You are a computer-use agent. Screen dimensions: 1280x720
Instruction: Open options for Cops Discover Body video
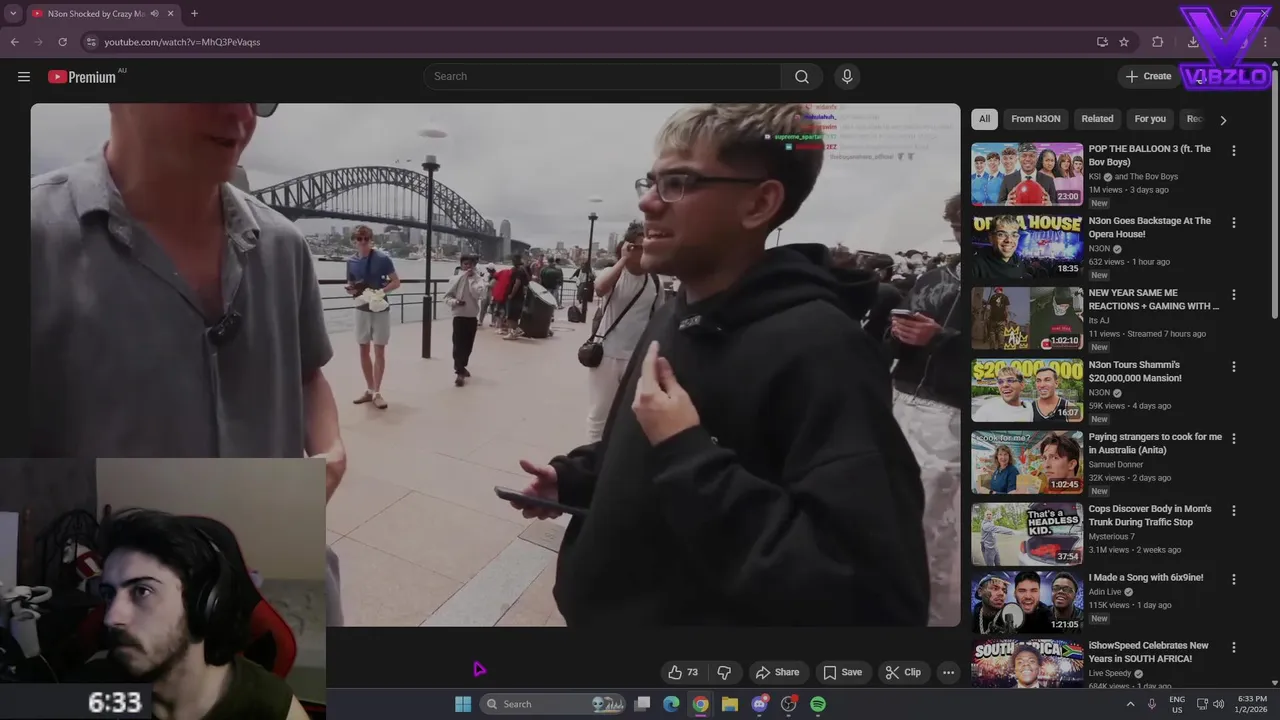click(x=1233, y=510)
